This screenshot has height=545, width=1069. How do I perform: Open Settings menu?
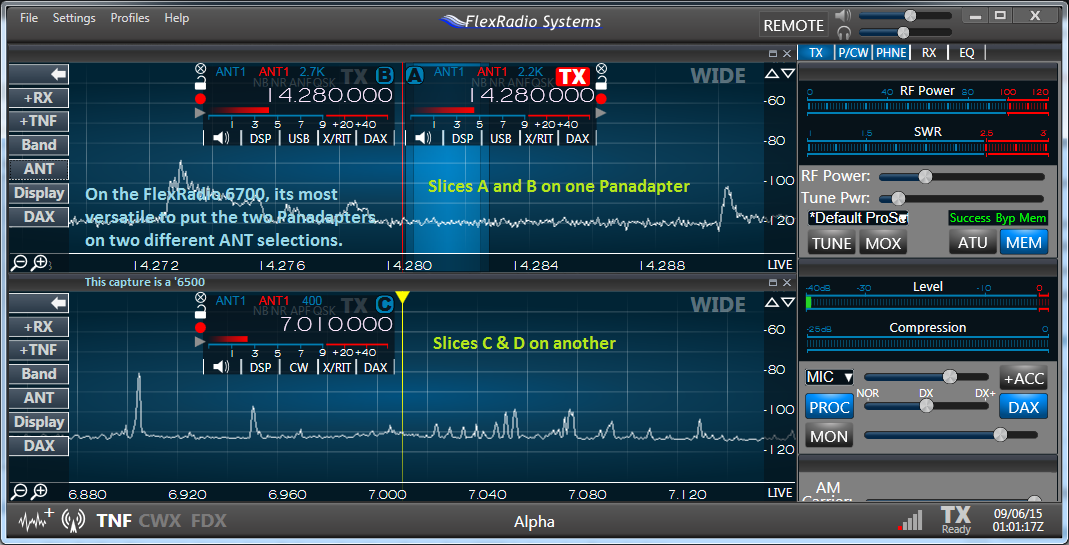click(74, 18)
